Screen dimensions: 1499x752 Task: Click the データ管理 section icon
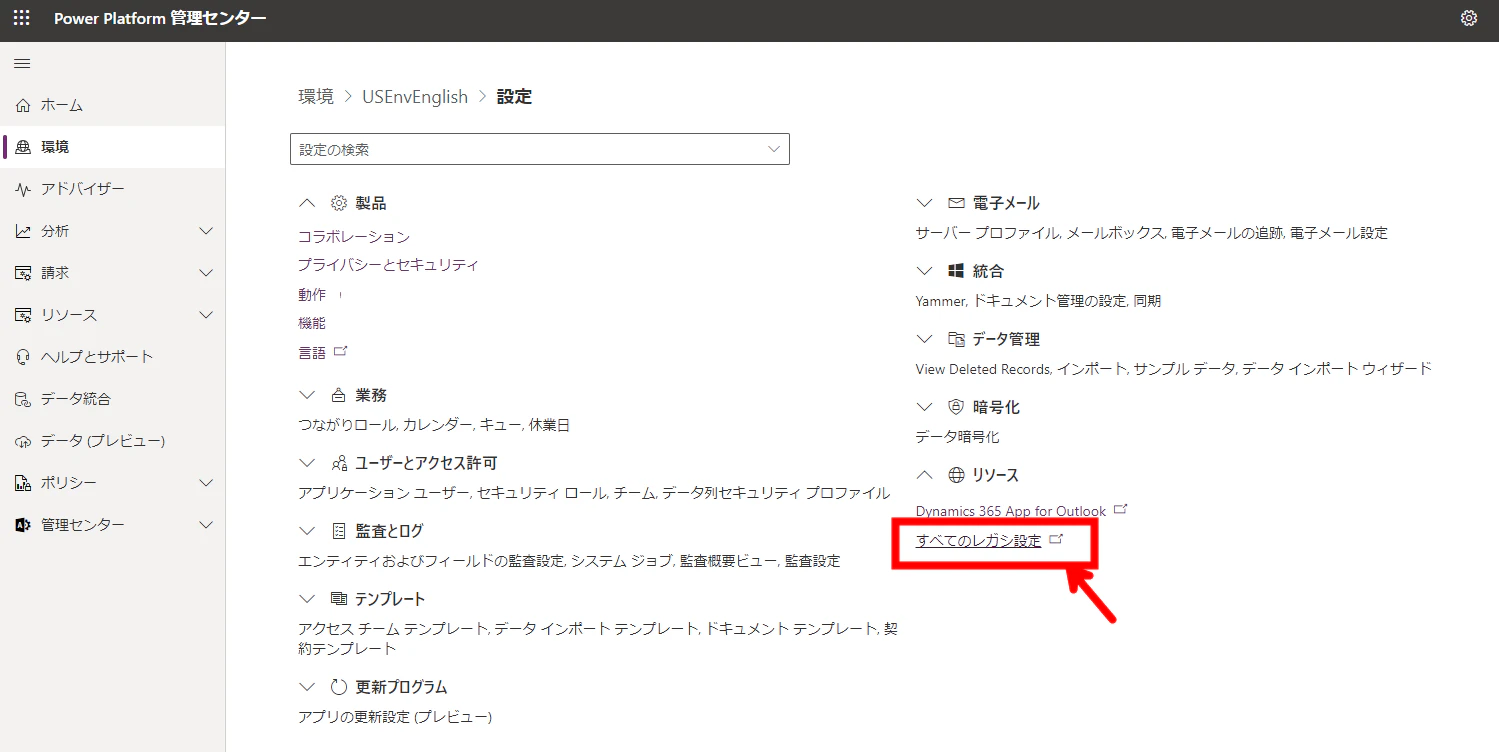click(x=956, y=339)
